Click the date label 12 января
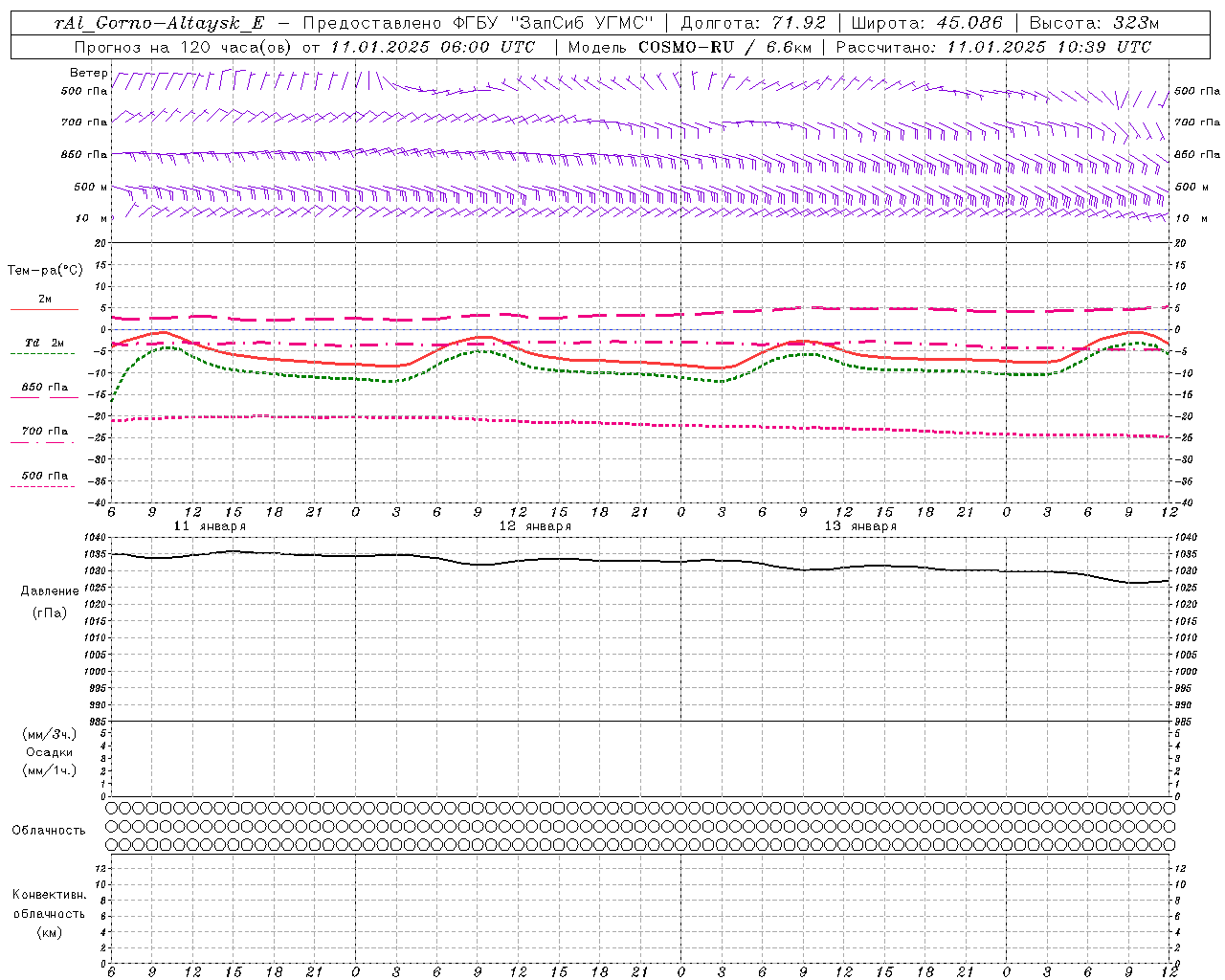Screen dimensions: 1225x980 pyautogui.click(x=535, y=526)
